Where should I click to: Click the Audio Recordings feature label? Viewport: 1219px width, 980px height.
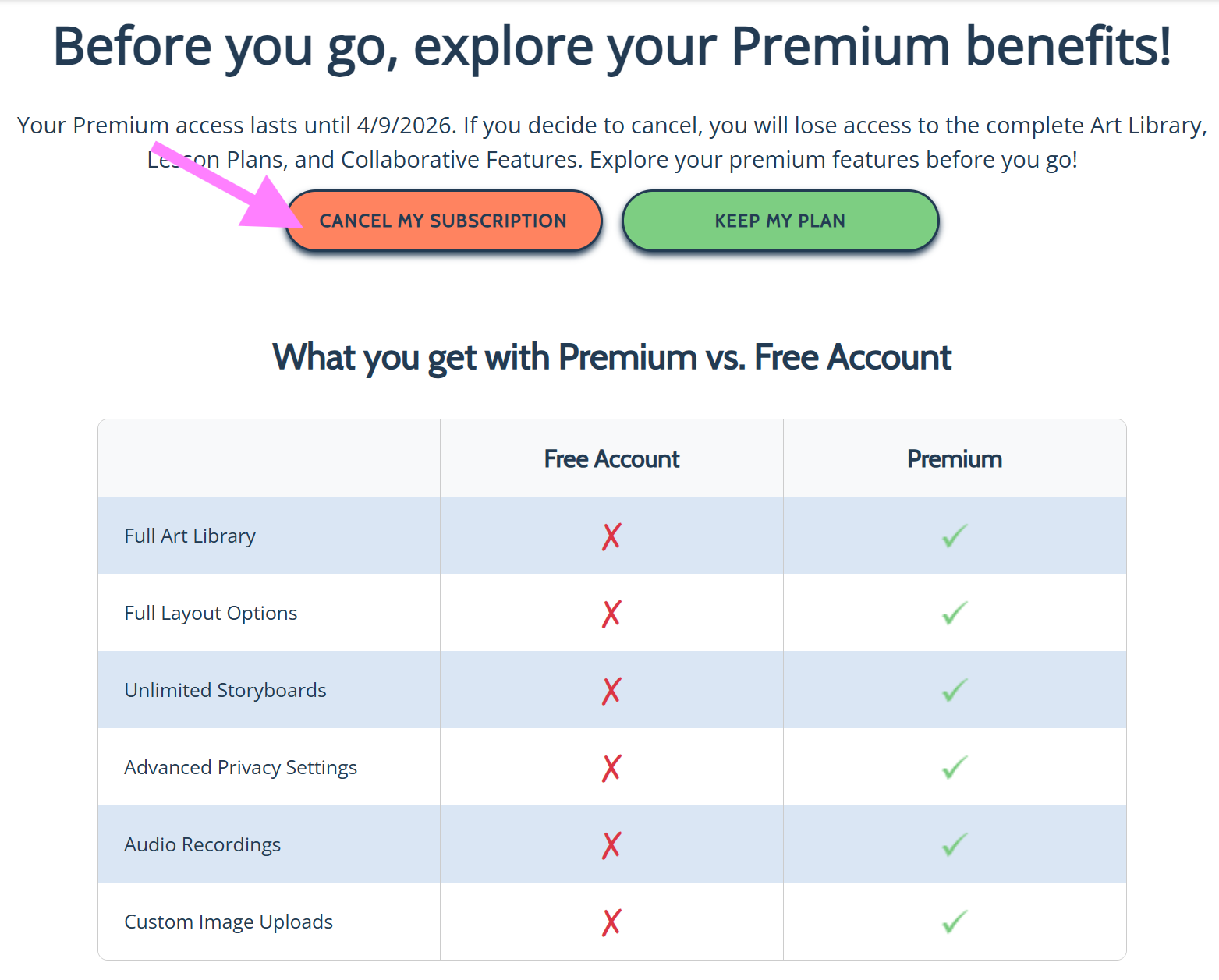pyautogui.click(x=203, y=845)
